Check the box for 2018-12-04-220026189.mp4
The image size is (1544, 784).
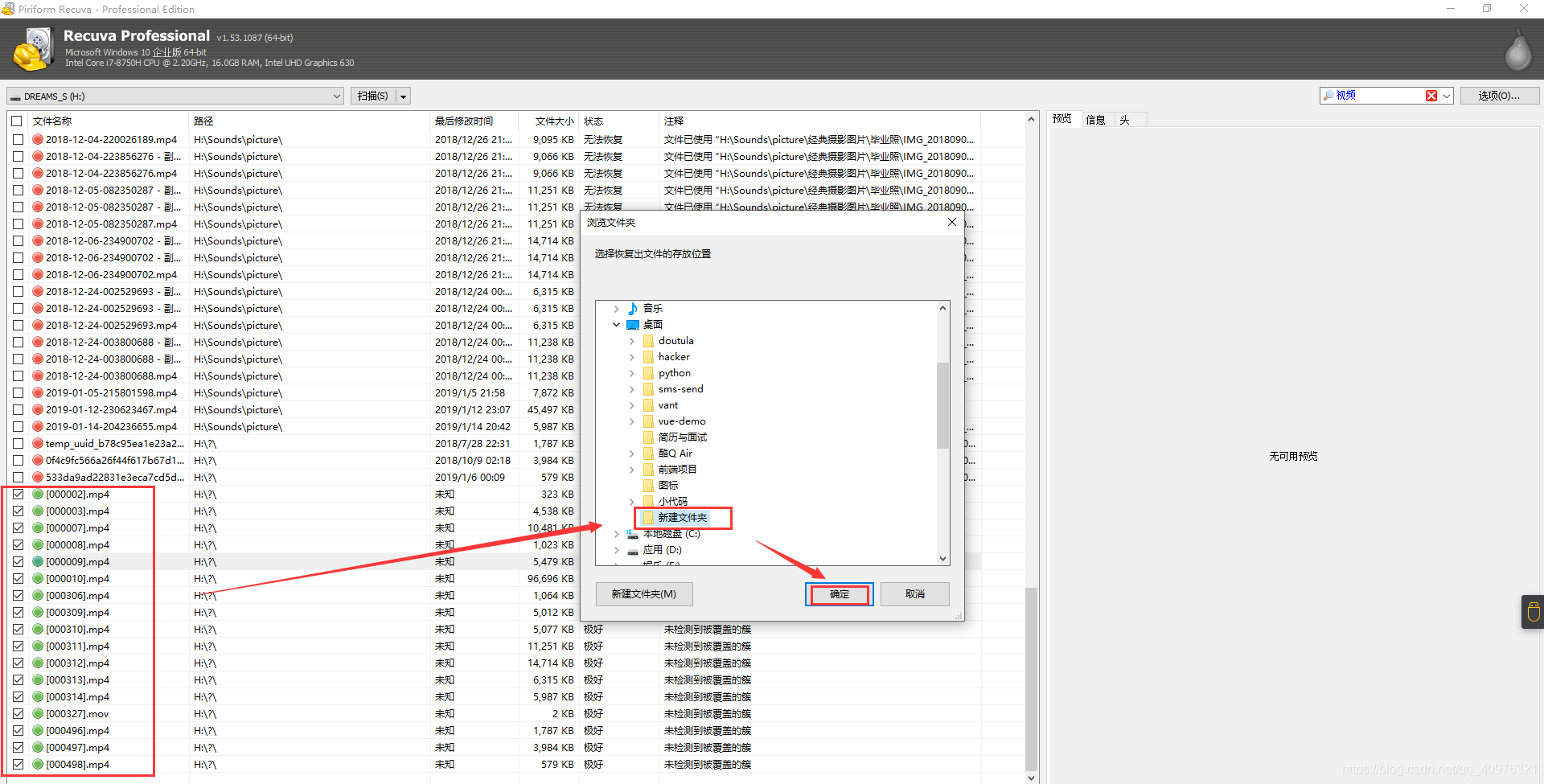point(18,140)
